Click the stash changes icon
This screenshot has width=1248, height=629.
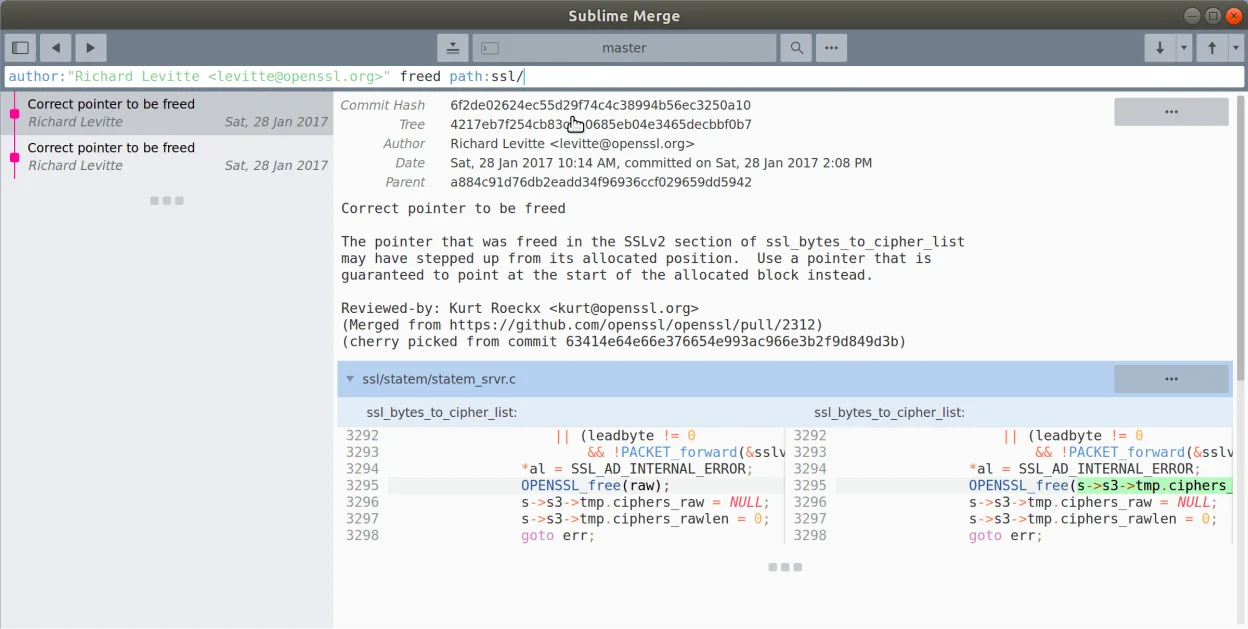pyautogui.click(x=453, y=47)
